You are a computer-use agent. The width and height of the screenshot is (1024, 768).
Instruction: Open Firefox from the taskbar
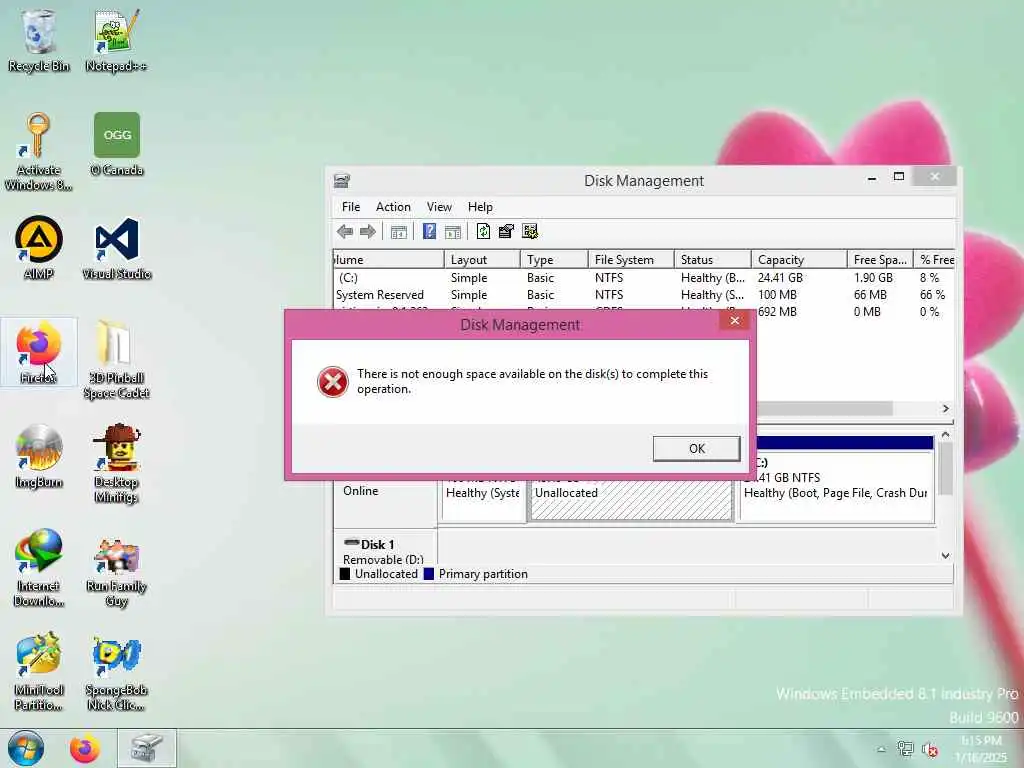point(85,748)
